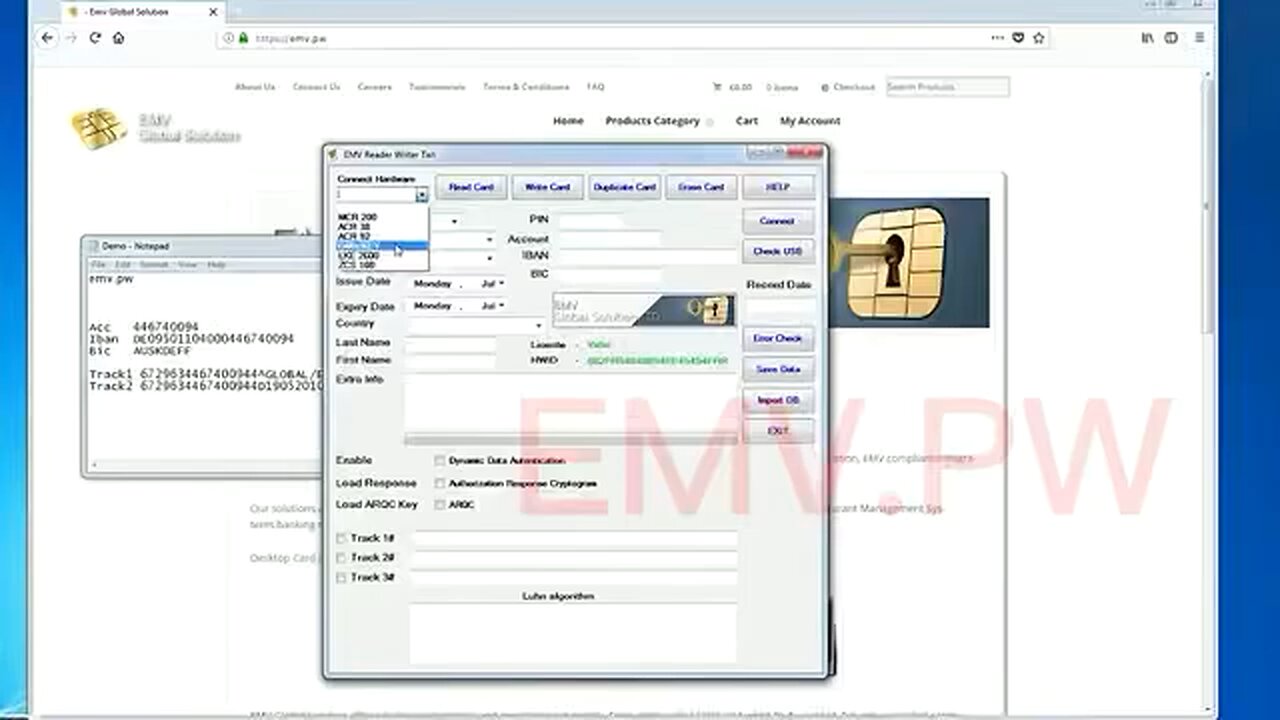Expand the Country dropdown
This screenshot has width=1280, height=720.
[x=538, y=326]
